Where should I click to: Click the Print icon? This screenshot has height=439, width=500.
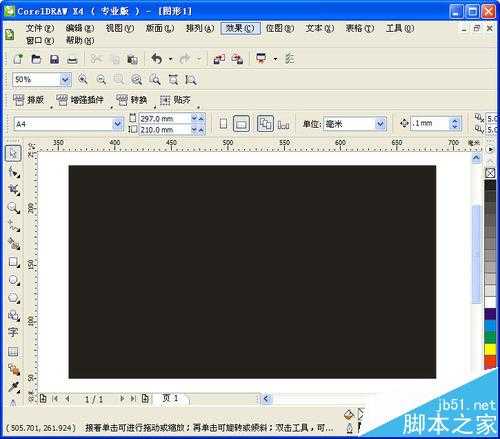pyautogui.click(x=72, y=60)
